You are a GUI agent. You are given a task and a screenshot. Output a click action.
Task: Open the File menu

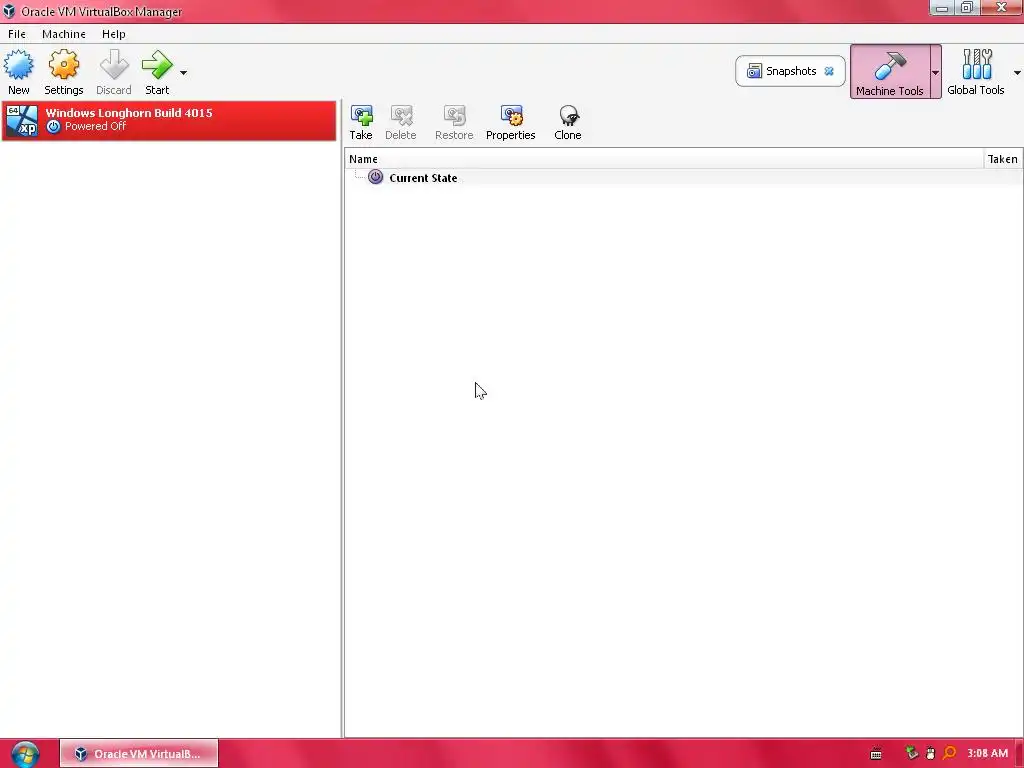click(x=17, y=34)
